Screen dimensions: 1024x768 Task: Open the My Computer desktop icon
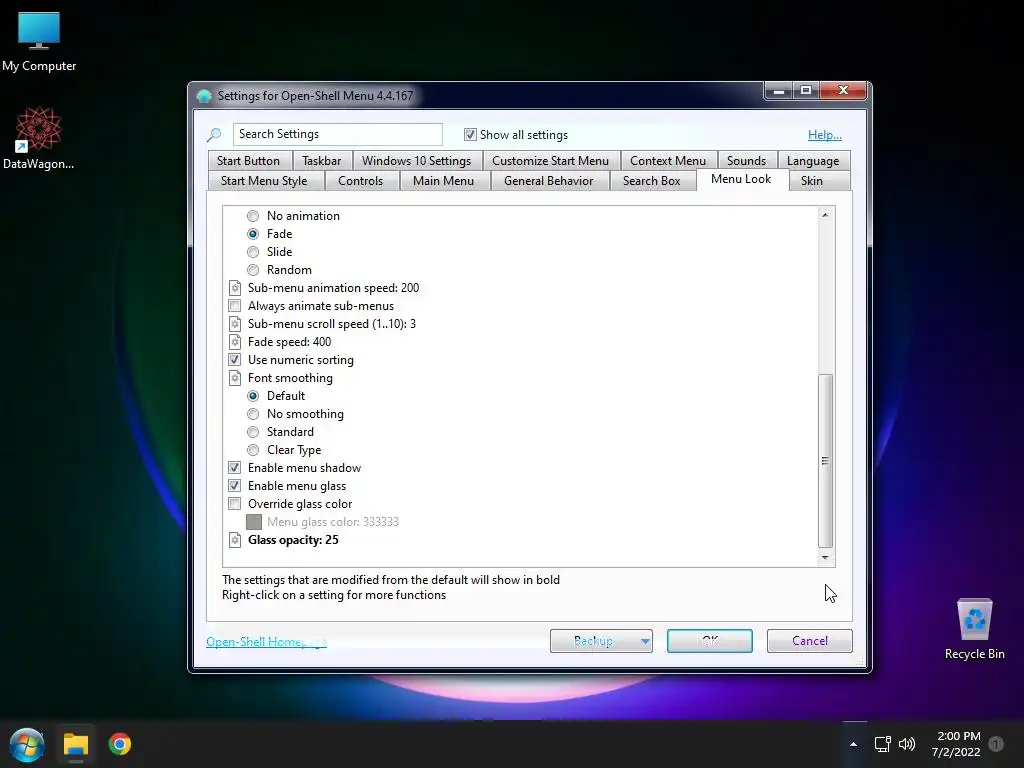[39, 41]
